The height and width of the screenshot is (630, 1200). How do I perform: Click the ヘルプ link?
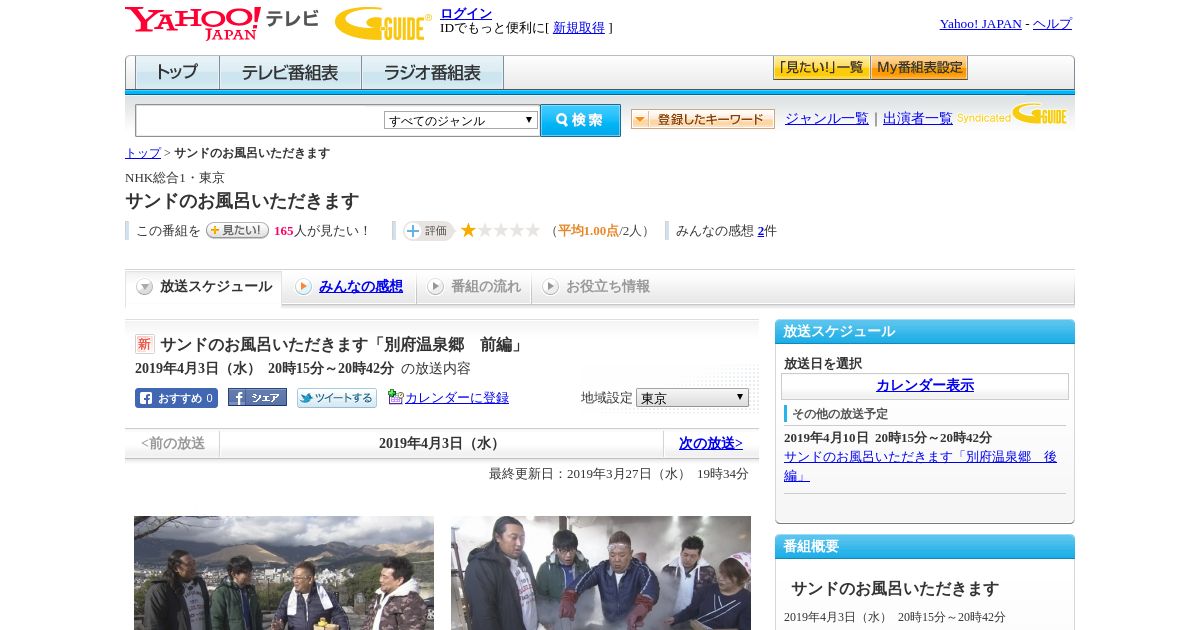(x=1052, y=24)
